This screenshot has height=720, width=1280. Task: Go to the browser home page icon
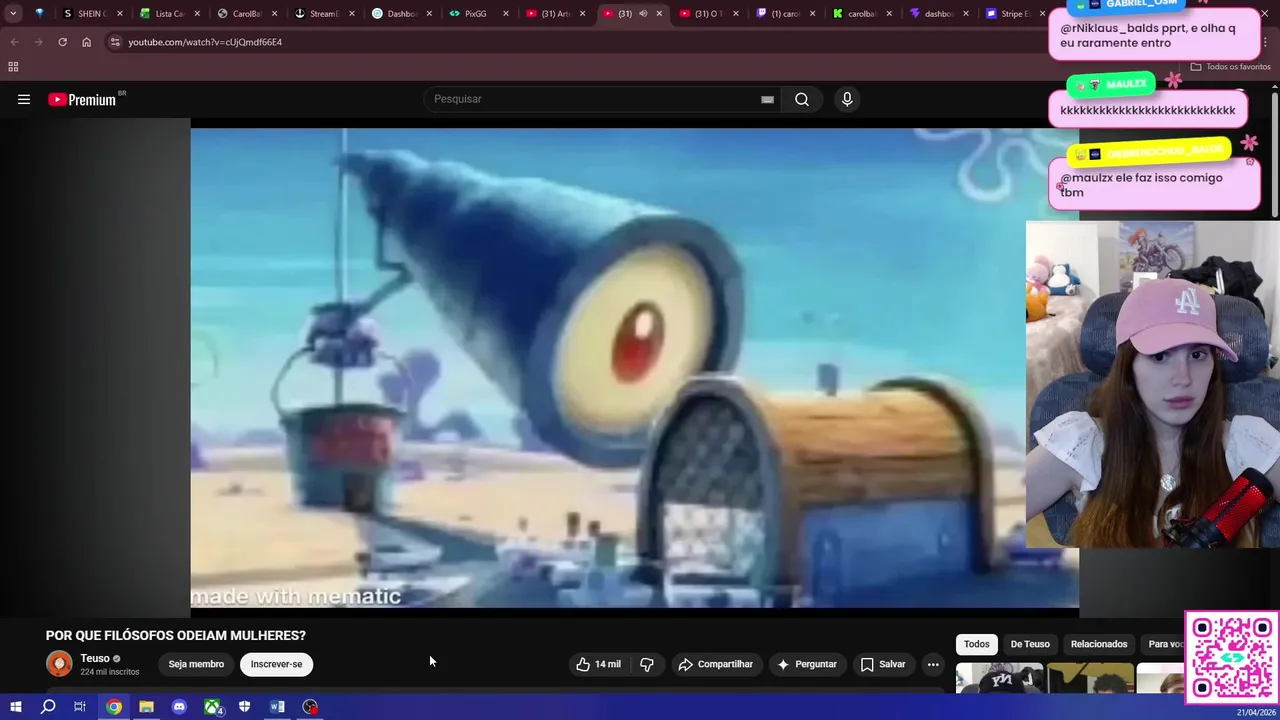pyautogui.click(x=86, y=42)
